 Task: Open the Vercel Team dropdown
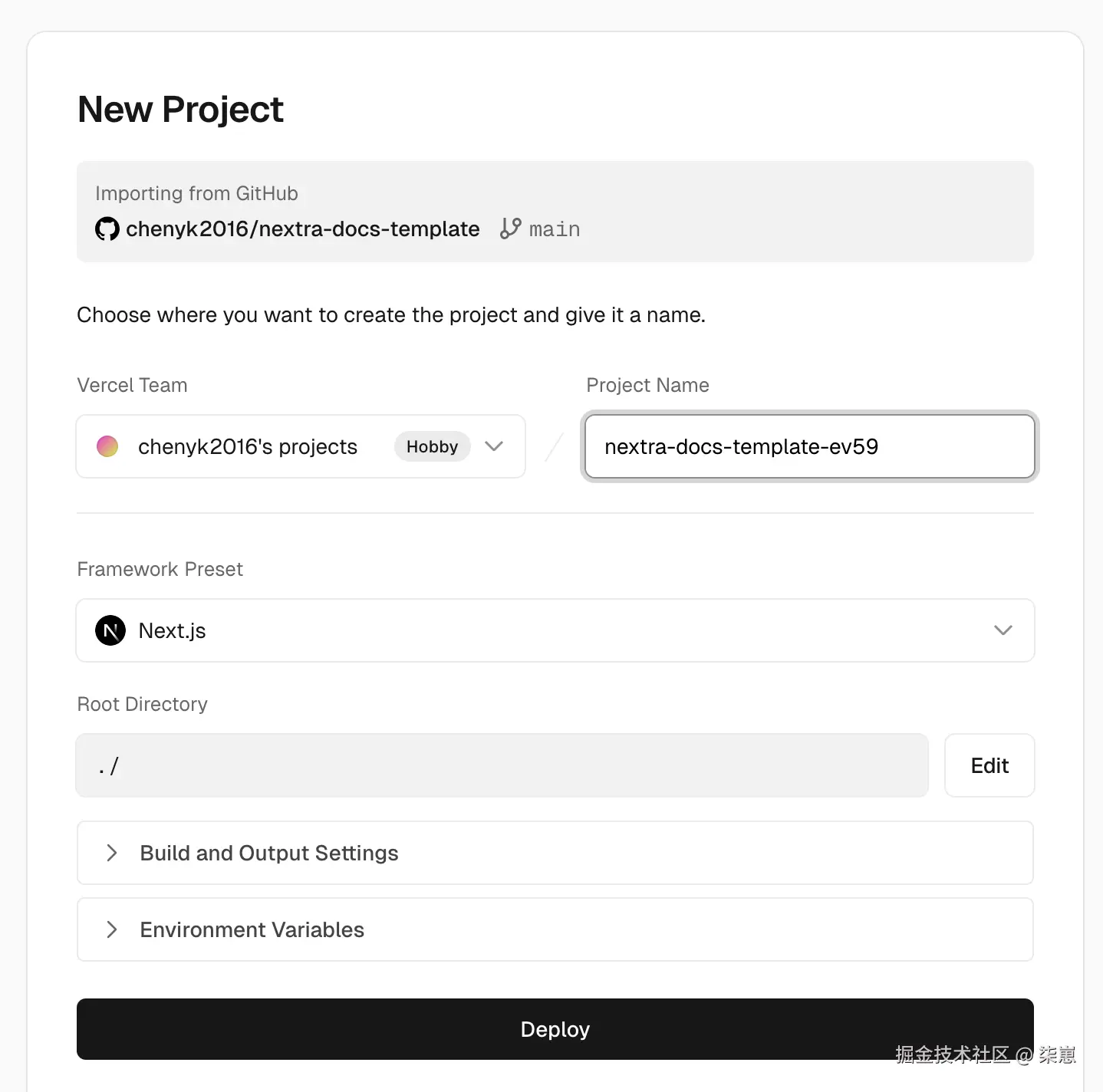pyautogui.click(x=301, y=446)
